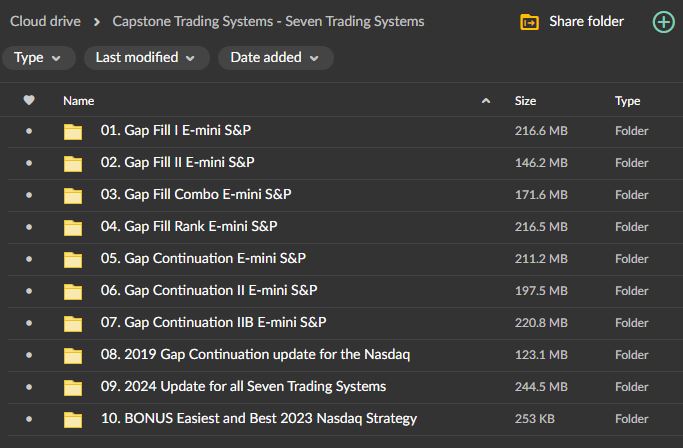683x448 pixels.
Task: Click the 171.6 MB size value
Action: pyautogui.click(x=541, y=195)
